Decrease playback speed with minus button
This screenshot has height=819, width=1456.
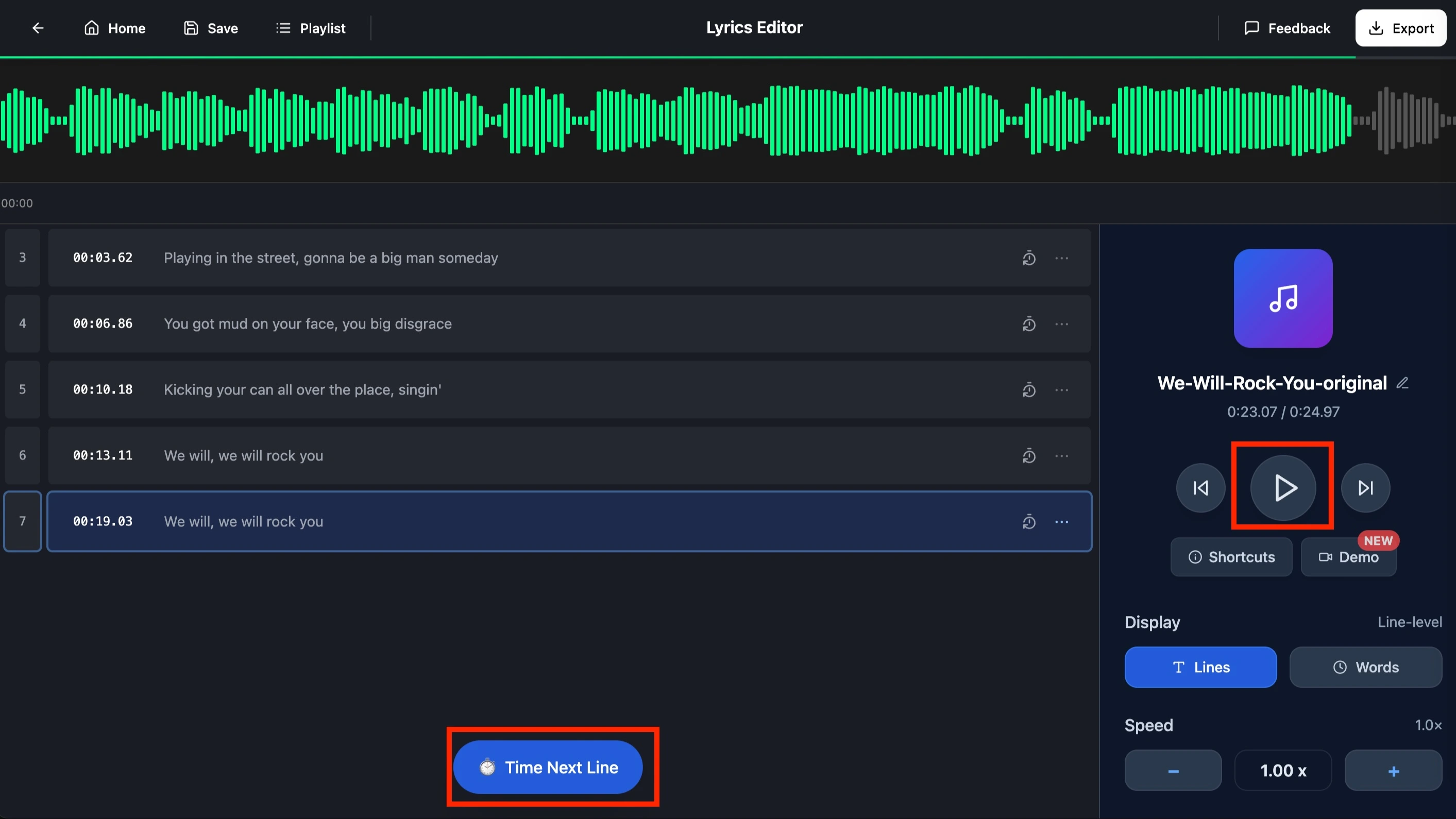coord(1173,771)
